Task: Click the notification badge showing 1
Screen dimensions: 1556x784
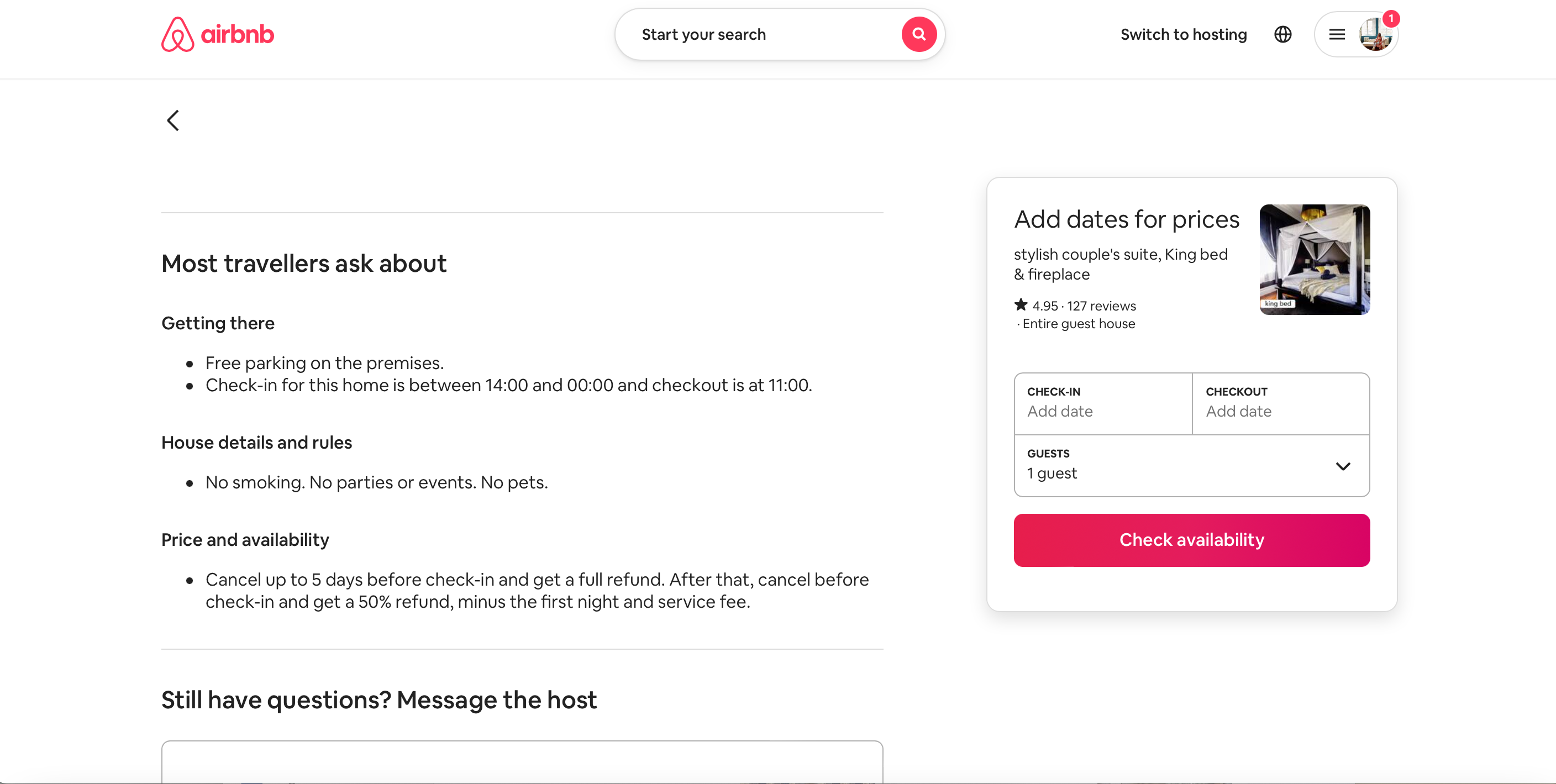Action: 1392,19
